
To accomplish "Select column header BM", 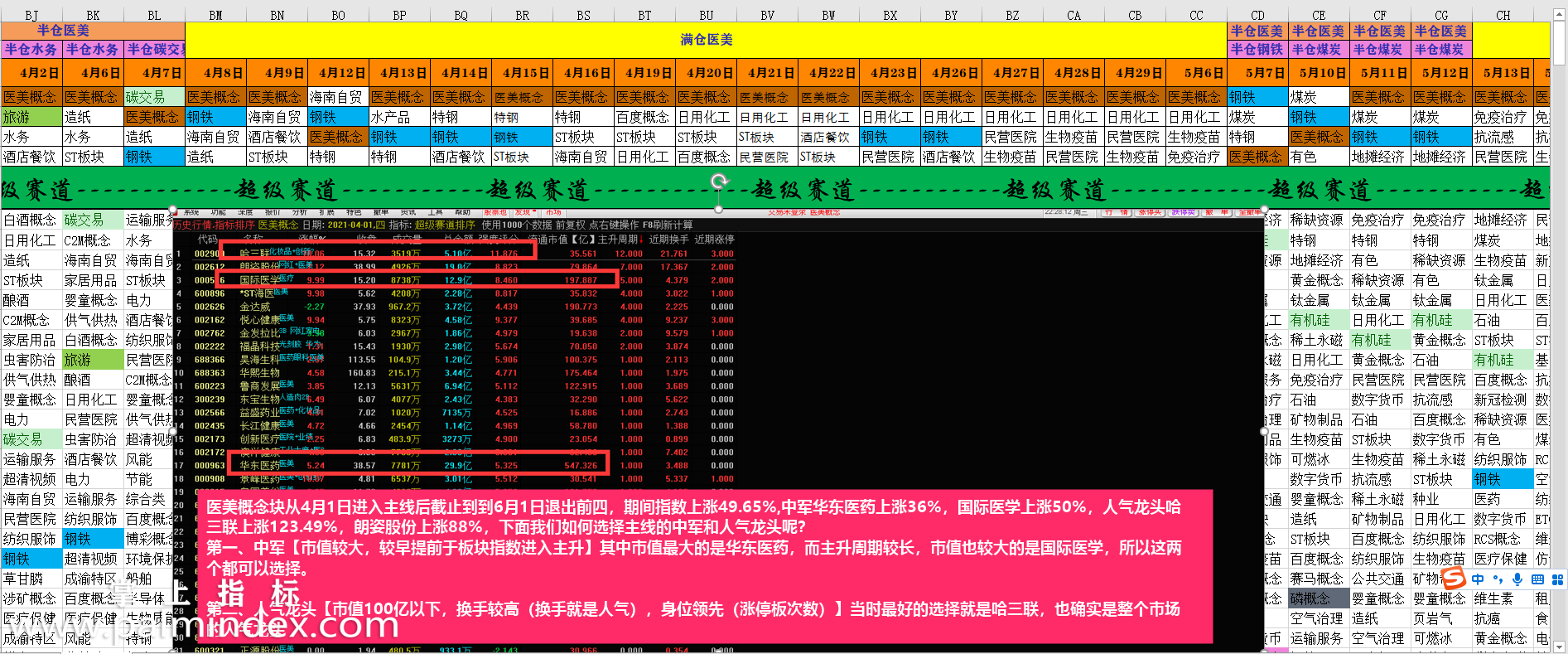I will [x=215, y=15].
